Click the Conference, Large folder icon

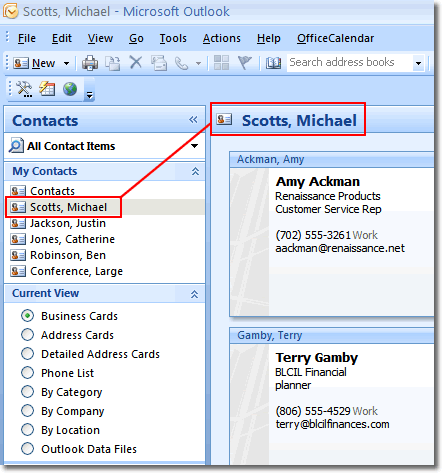pyautogui.click(x=18, y=271)
